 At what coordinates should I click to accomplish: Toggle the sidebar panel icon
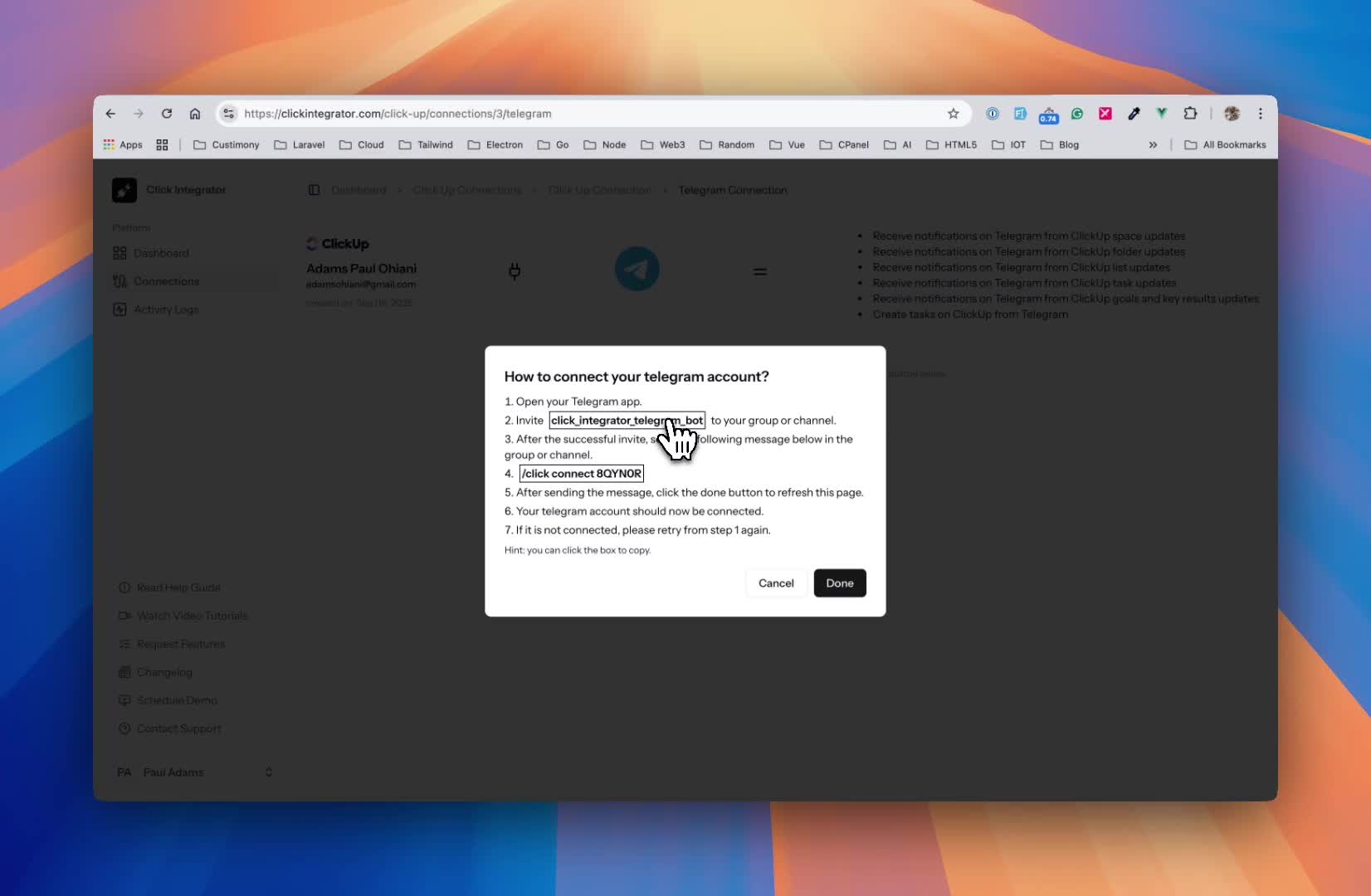(x=314, y=190)
